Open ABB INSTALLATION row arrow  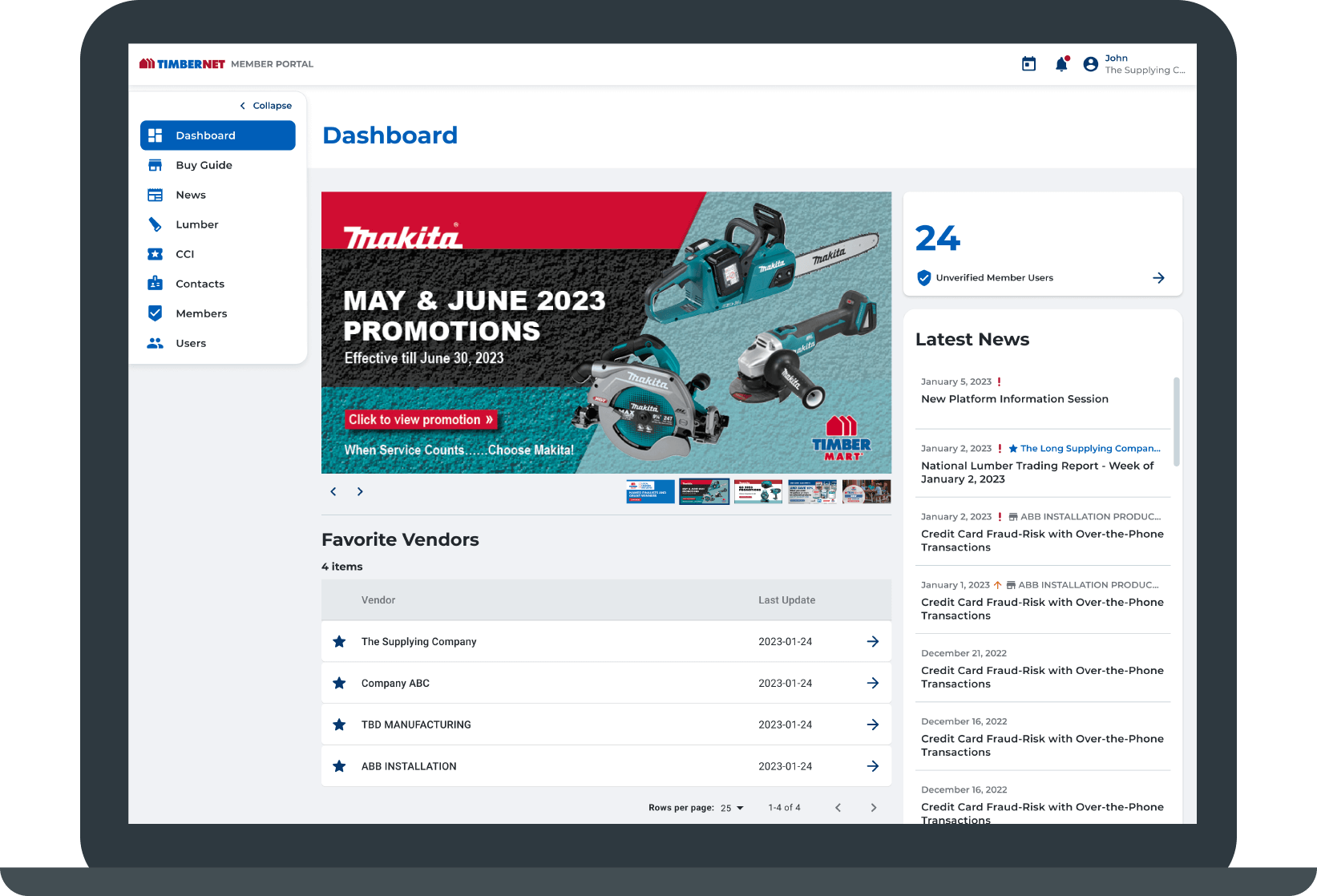pos(873,767)
